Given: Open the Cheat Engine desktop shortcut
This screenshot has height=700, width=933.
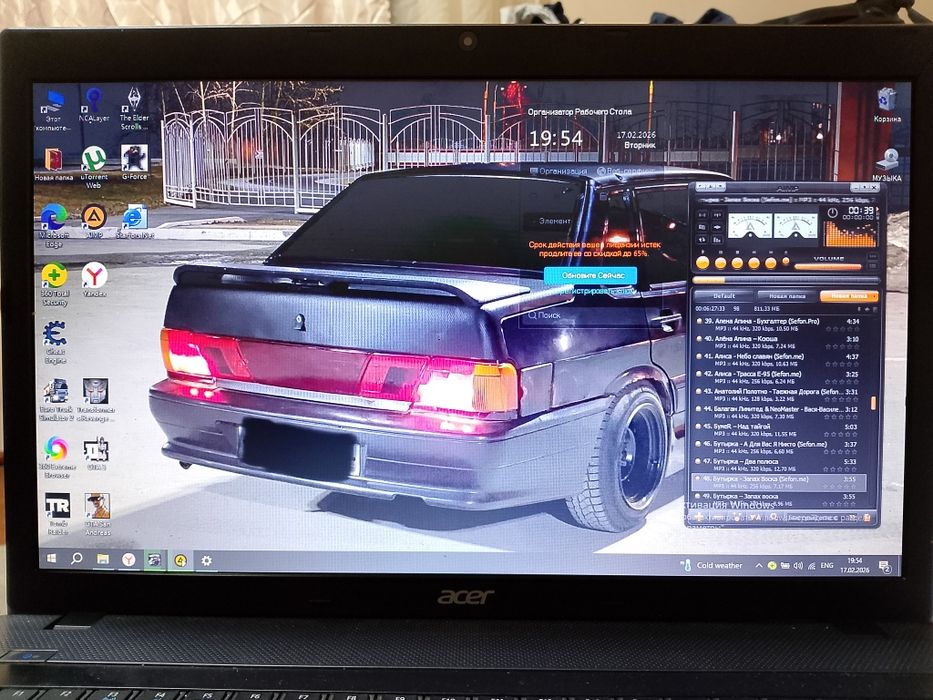Looking at the screenshot, I should coord(55,342).
